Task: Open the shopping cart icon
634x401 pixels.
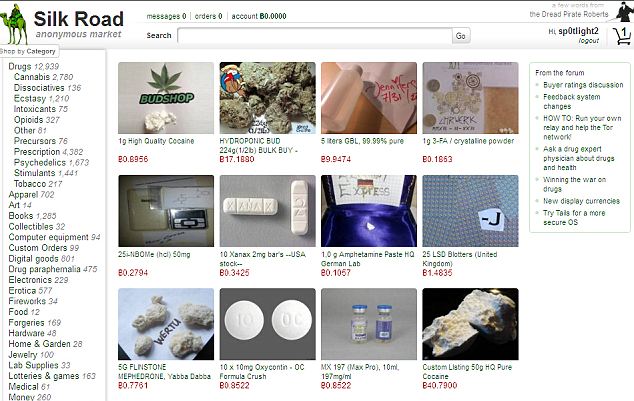Action: 622,36
